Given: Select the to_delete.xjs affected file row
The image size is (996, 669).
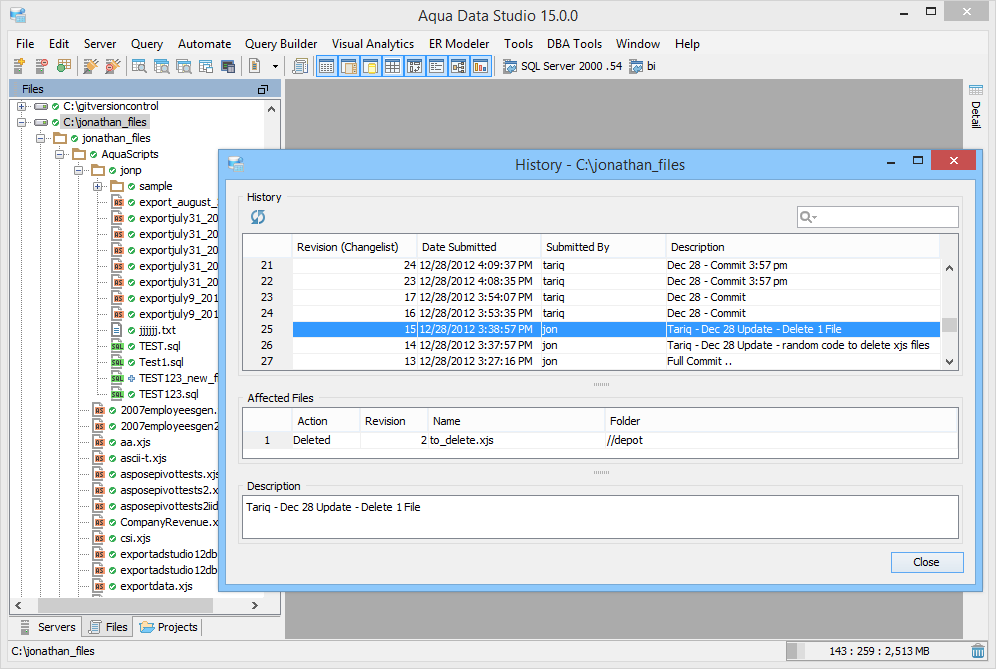Looking at the screenshot, I should 600,440.
